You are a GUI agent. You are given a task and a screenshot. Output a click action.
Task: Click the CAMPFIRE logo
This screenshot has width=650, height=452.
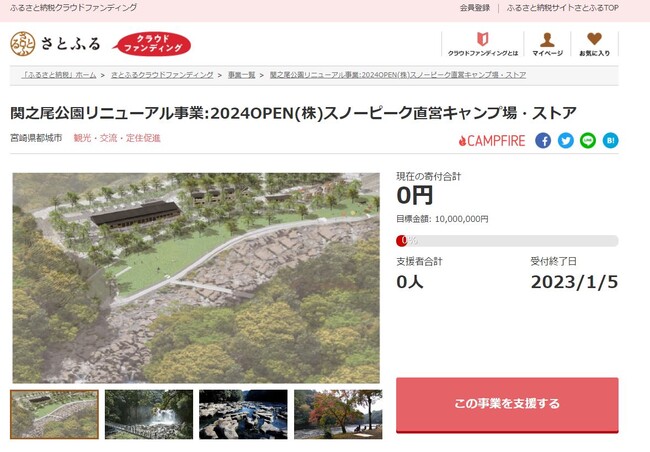click(492, 141)
